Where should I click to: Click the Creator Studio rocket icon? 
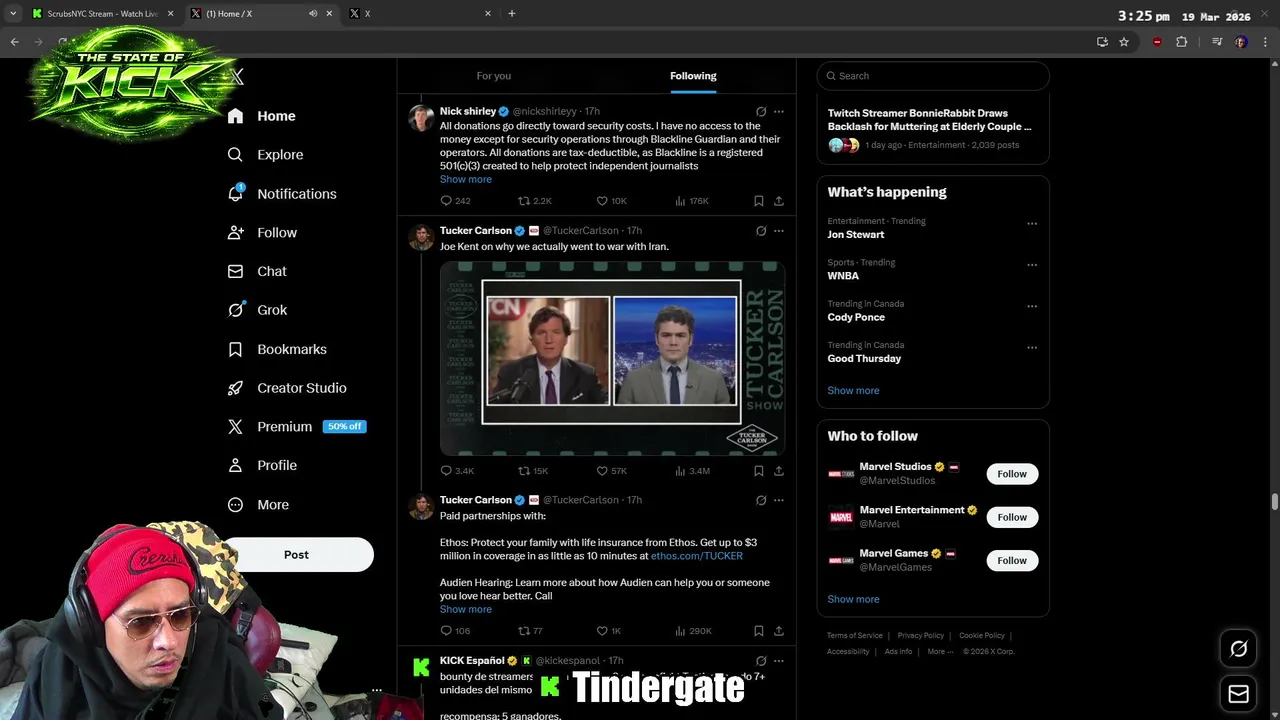point(235,388)
